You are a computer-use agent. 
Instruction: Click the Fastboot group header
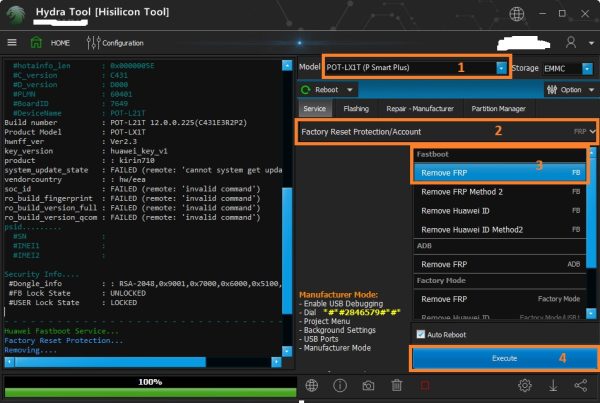click(500, 155)
